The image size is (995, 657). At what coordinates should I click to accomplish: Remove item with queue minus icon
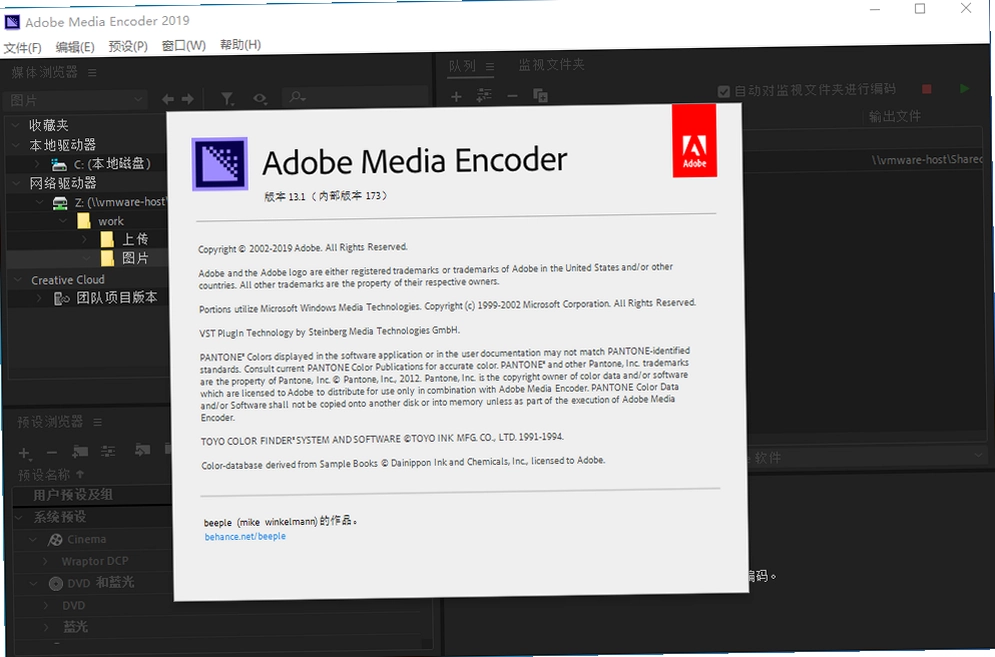click(513, 96)
